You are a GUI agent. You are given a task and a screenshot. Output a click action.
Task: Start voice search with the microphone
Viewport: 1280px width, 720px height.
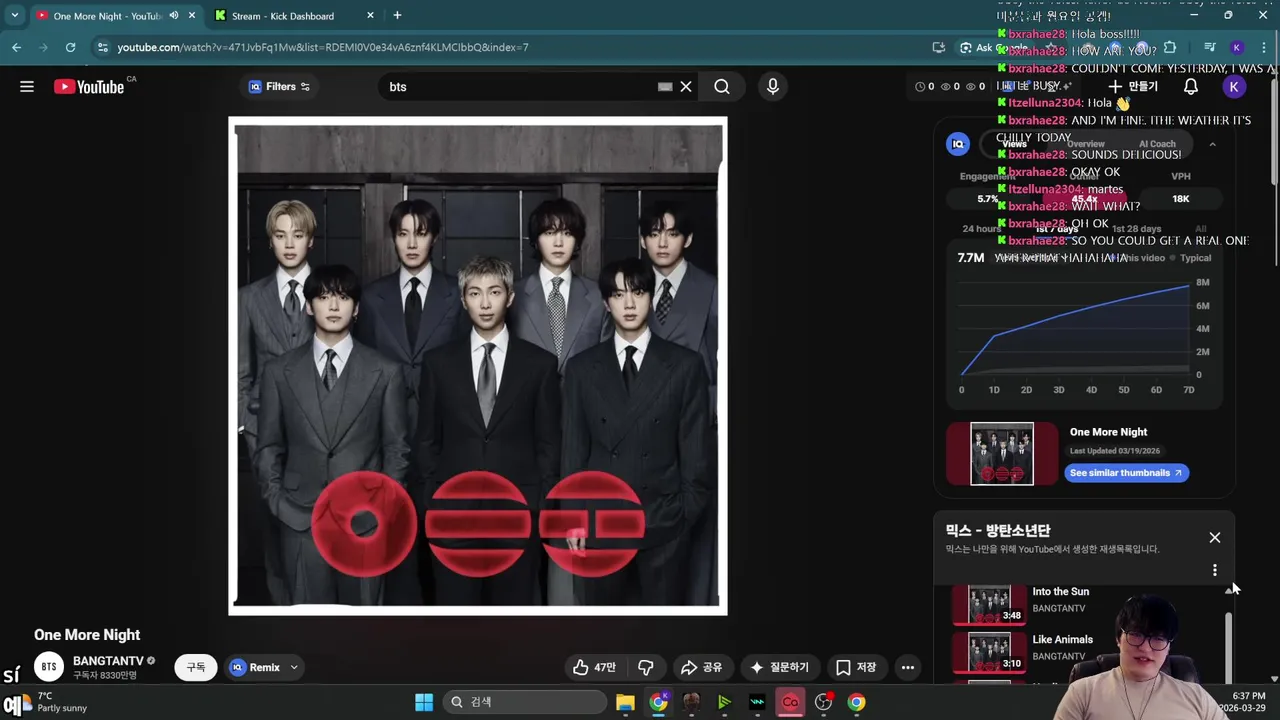point(772,87)
